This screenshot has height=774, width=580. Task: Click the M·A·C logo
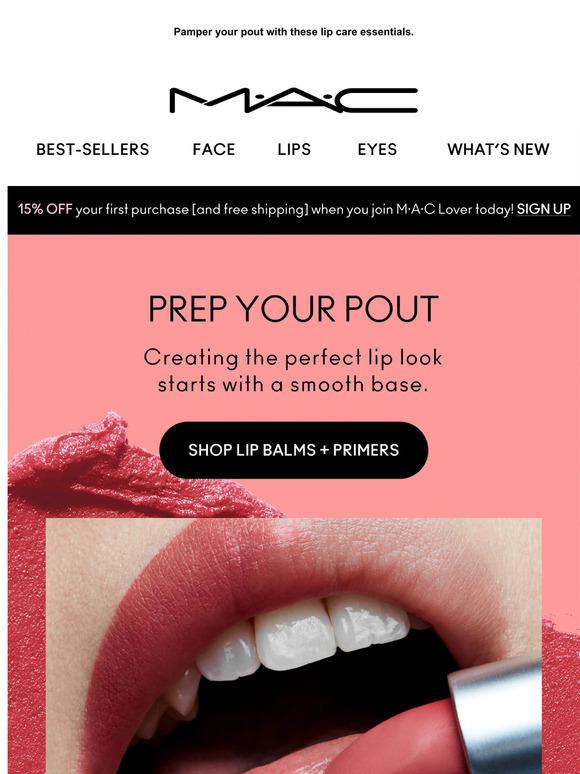[x=294, y=100]
